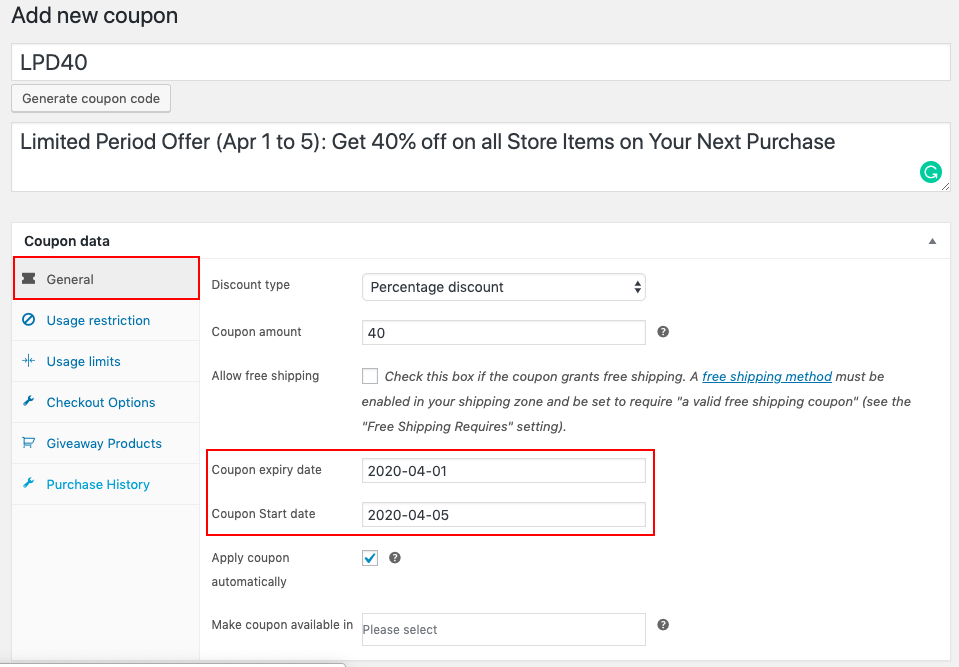Click the coupon code field containing LPD40
959x667 pixels.
tap(480, 62)
